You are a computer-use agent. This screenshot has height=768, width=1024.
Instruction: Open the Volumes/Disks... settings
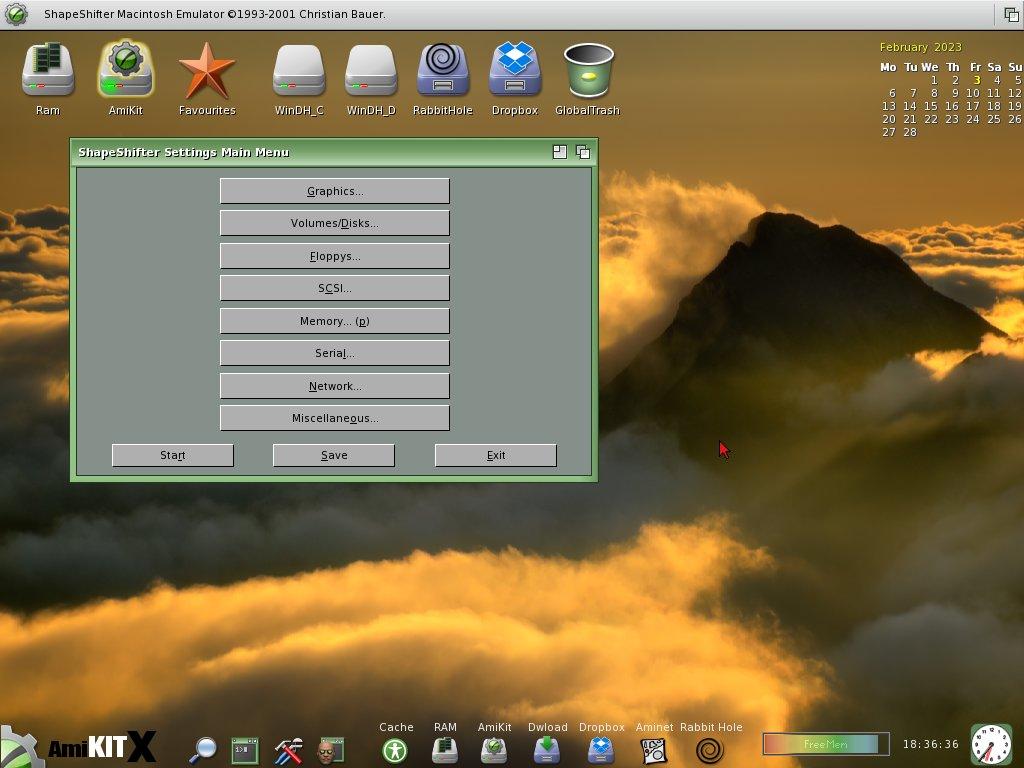[335, 223]
